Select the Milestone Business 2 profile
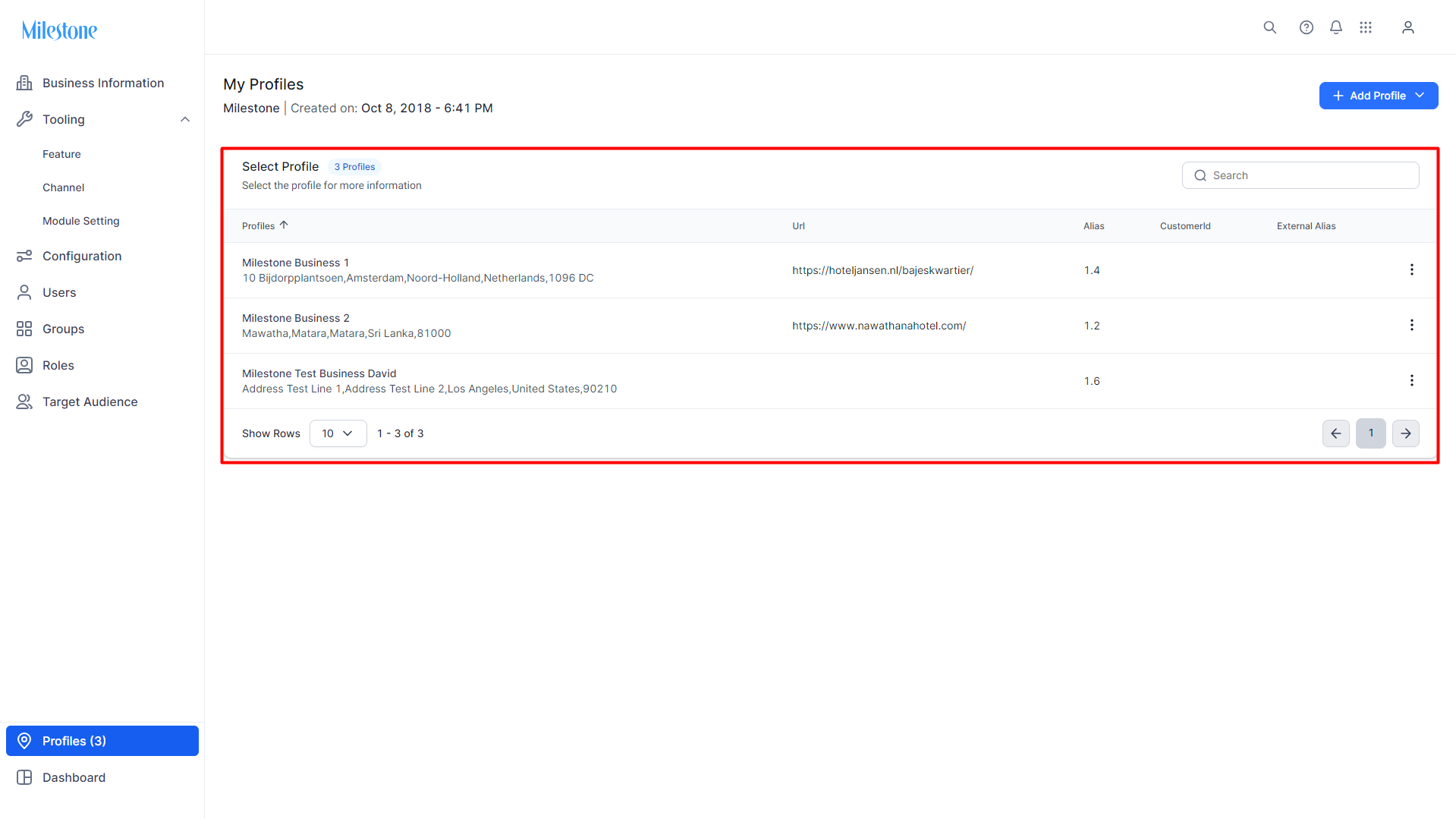The height and width of the screenshot is (819, 1456). pos(295,318)
